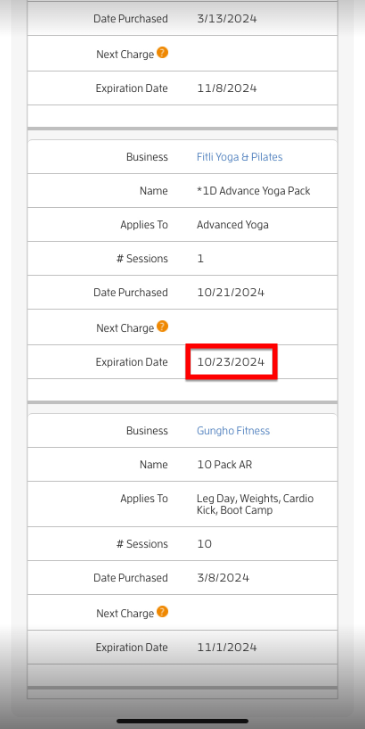The image size is (365, 729).
Task: Select the "*1D Advance Yoga Pack" name text
Action: pos(253,191)
